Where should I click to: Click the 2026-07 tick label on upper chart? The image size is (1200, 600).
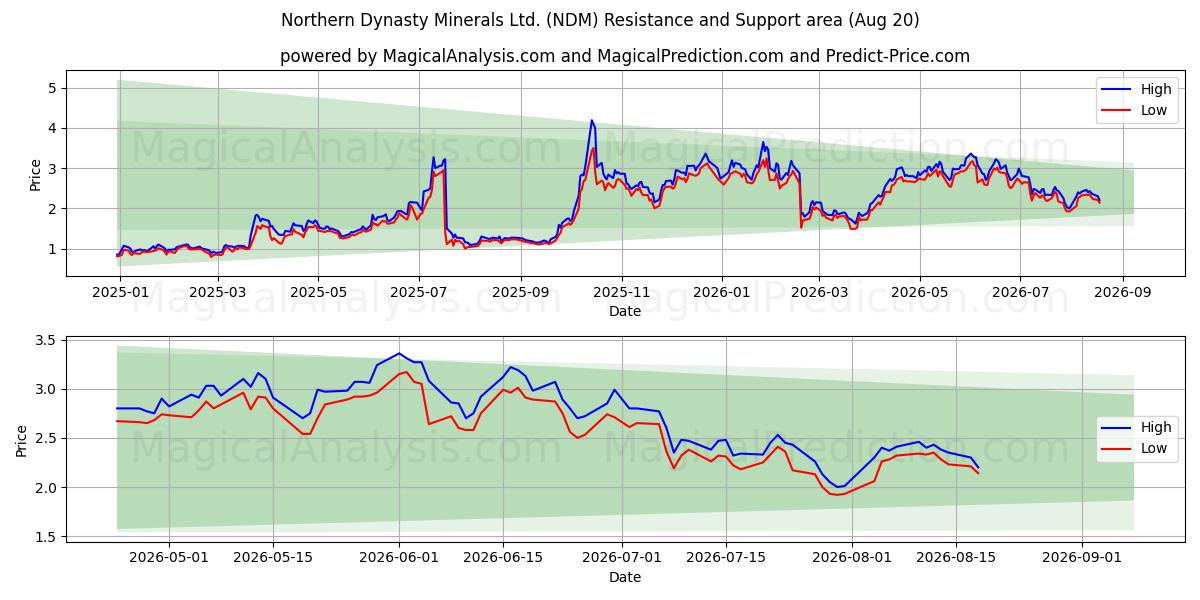click(1019, 291)
